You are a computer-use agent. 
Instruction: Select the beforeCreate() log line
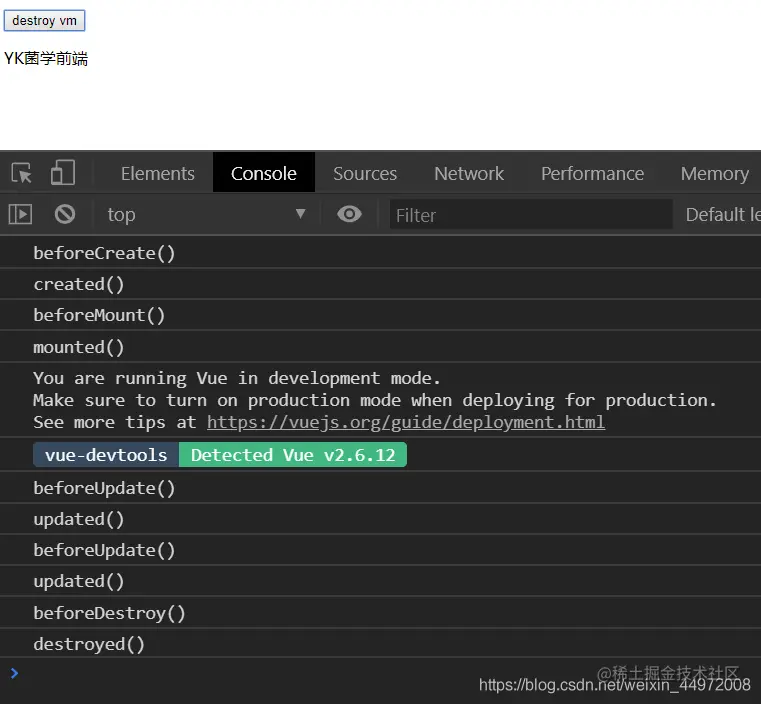380,253
